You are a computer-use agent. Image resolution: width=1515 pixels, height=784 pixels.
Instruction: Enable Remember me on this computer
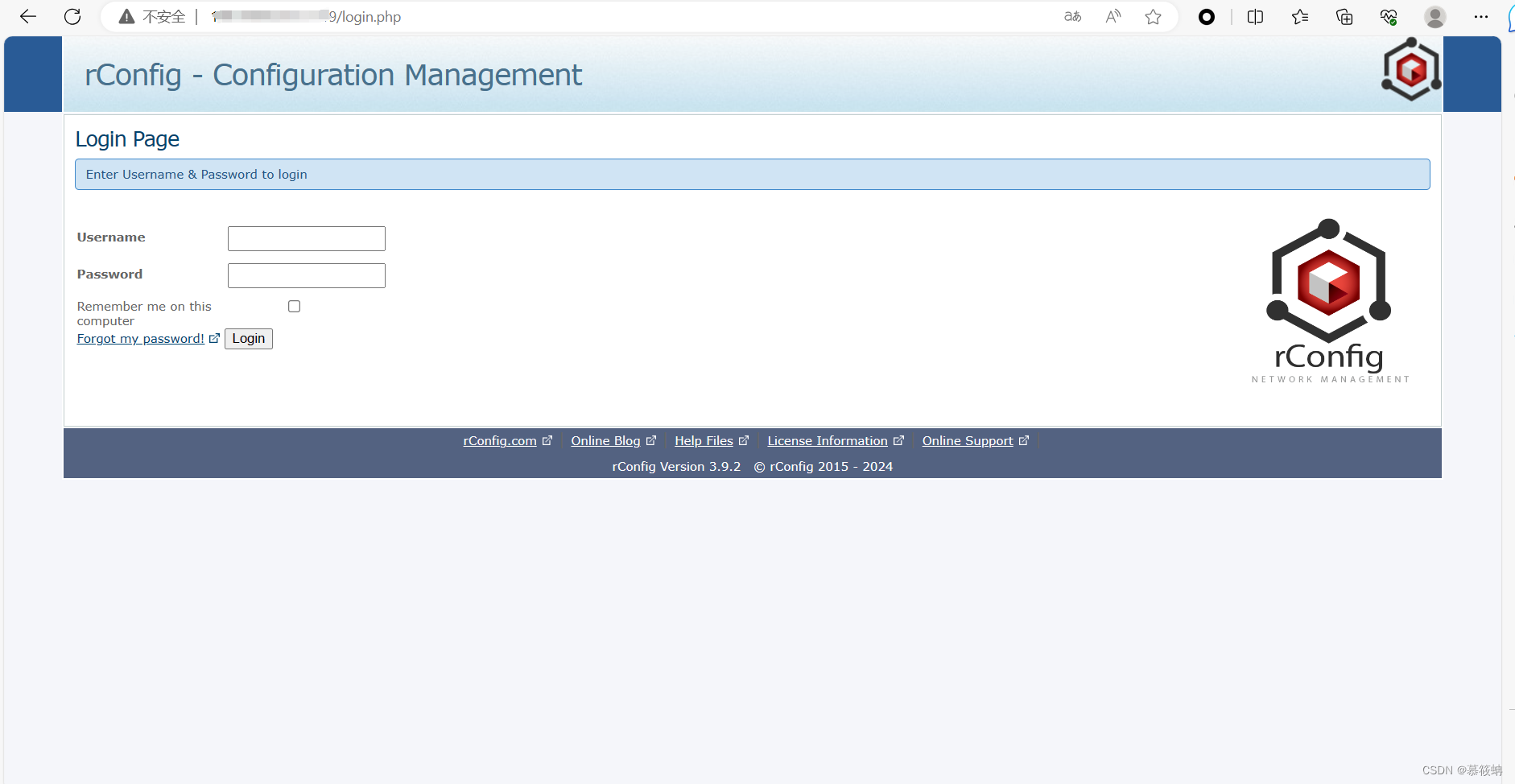point(294,306)
